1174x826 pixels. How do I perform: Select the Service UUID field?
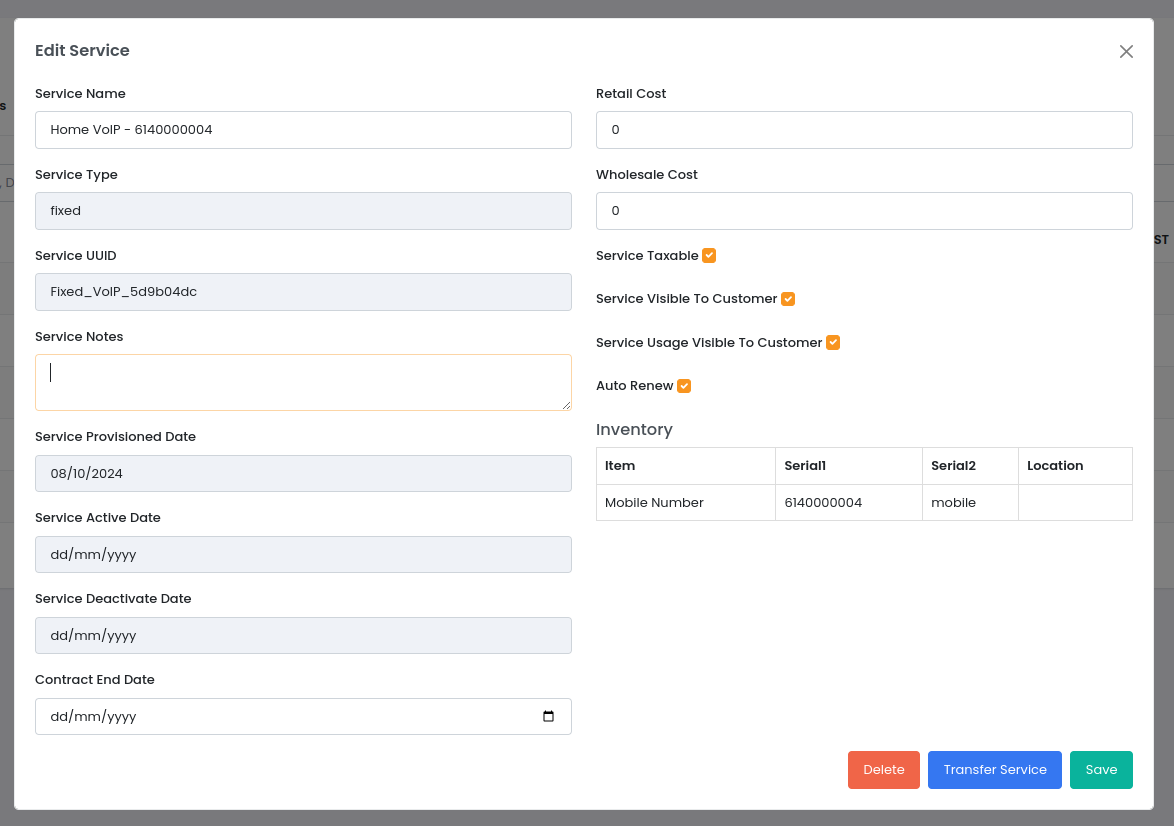(x=303, y=291)
